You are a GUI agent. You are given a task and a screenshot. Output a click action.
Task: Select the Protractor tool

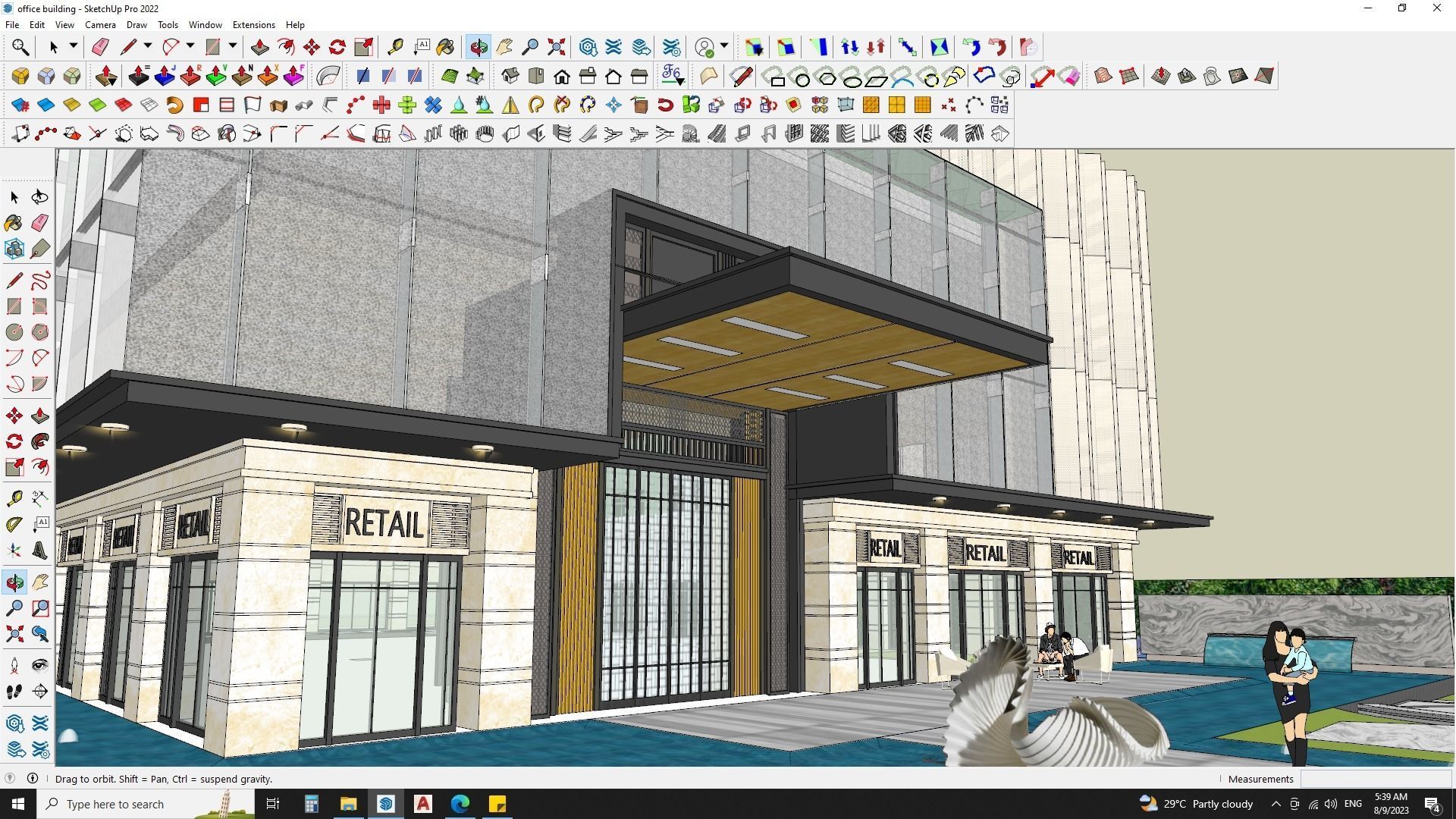[14, 524]
